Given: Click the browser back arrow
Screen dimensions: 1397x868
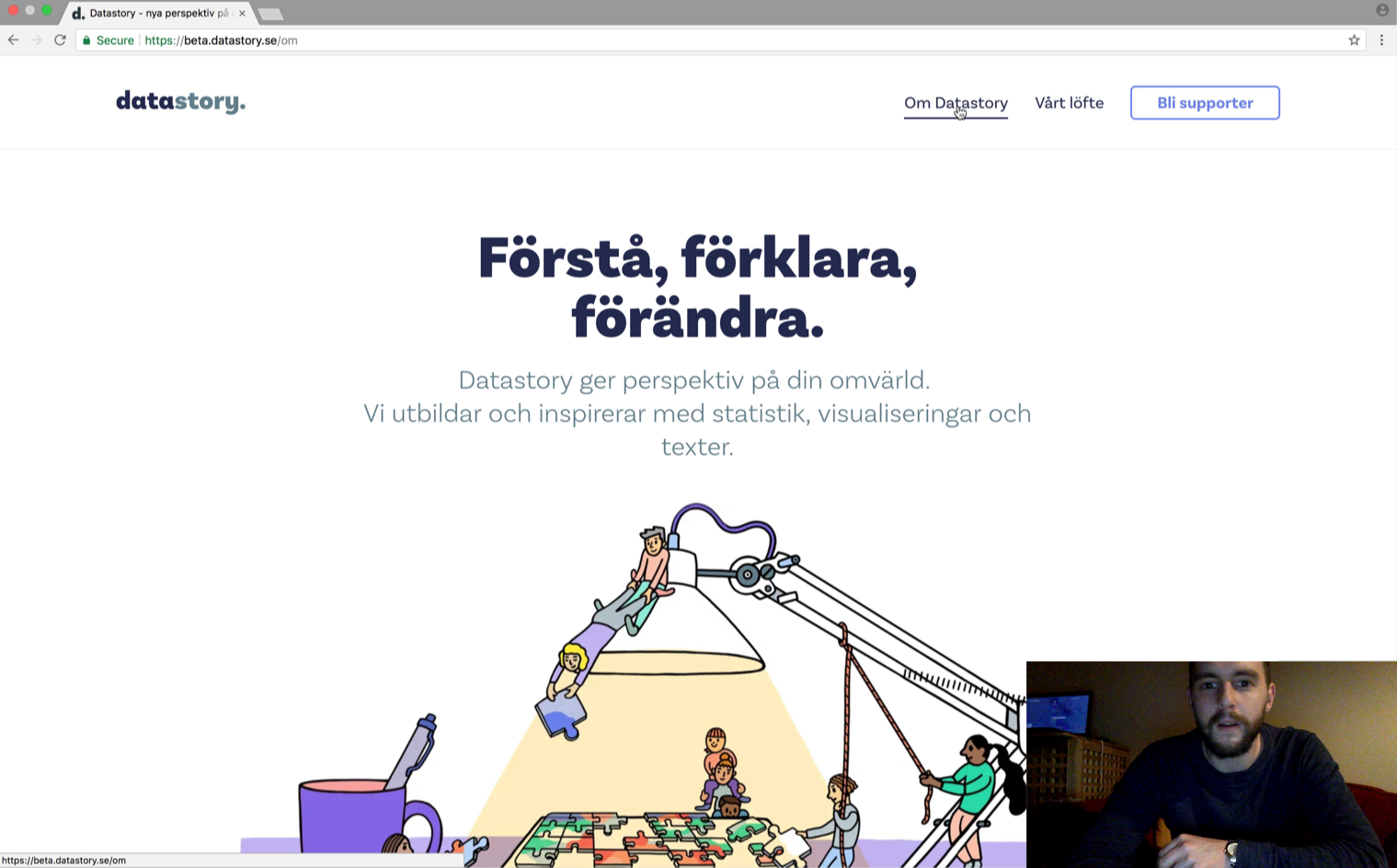Looking at the screenshot, I should tap(13, 40).
